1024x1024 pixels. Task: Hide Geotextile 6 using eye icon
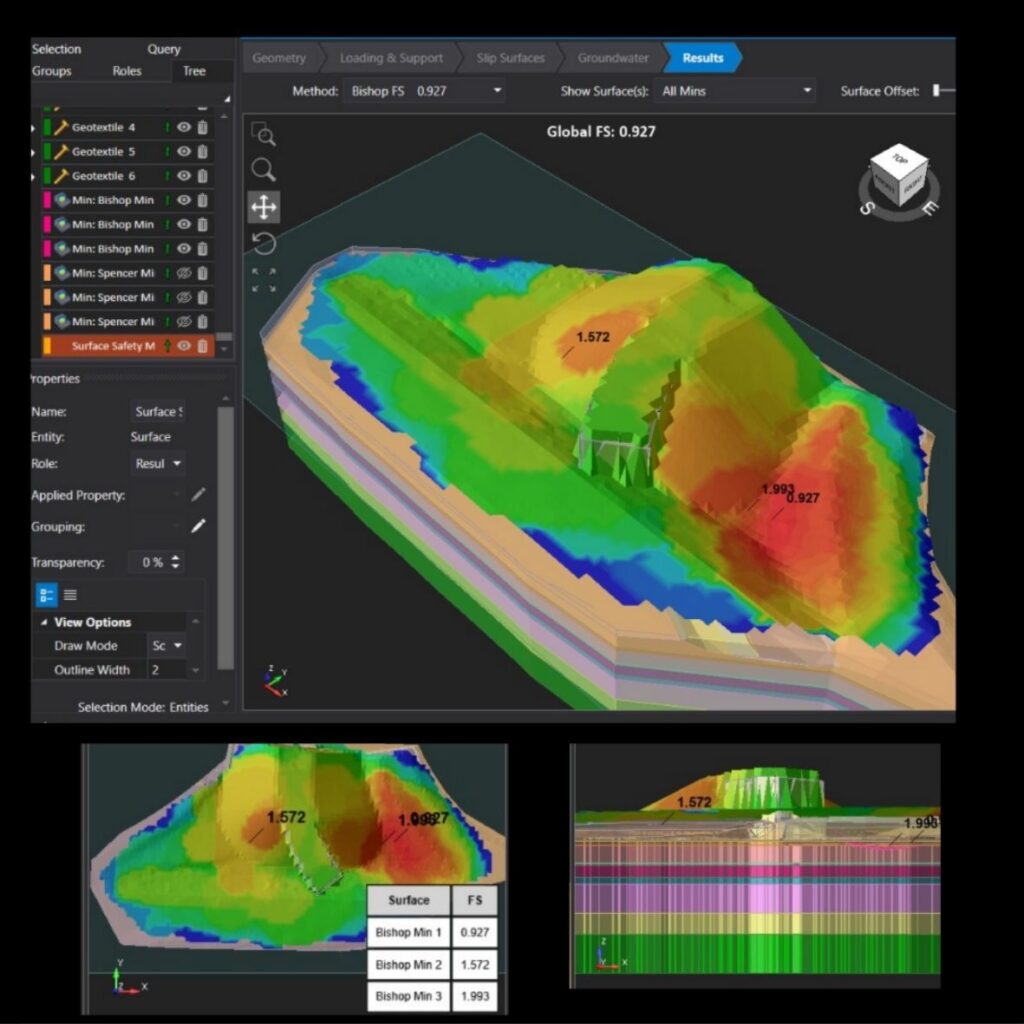tap(184, 176)
